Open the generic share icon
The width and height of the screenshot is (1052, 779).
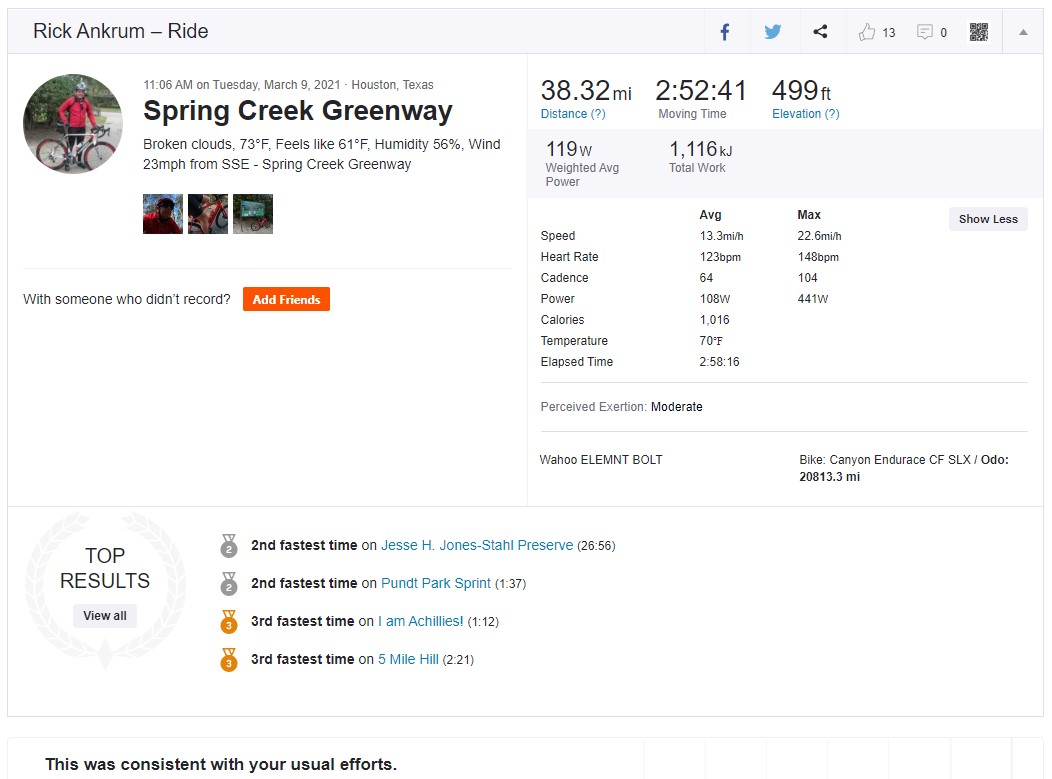pos(820,32)
